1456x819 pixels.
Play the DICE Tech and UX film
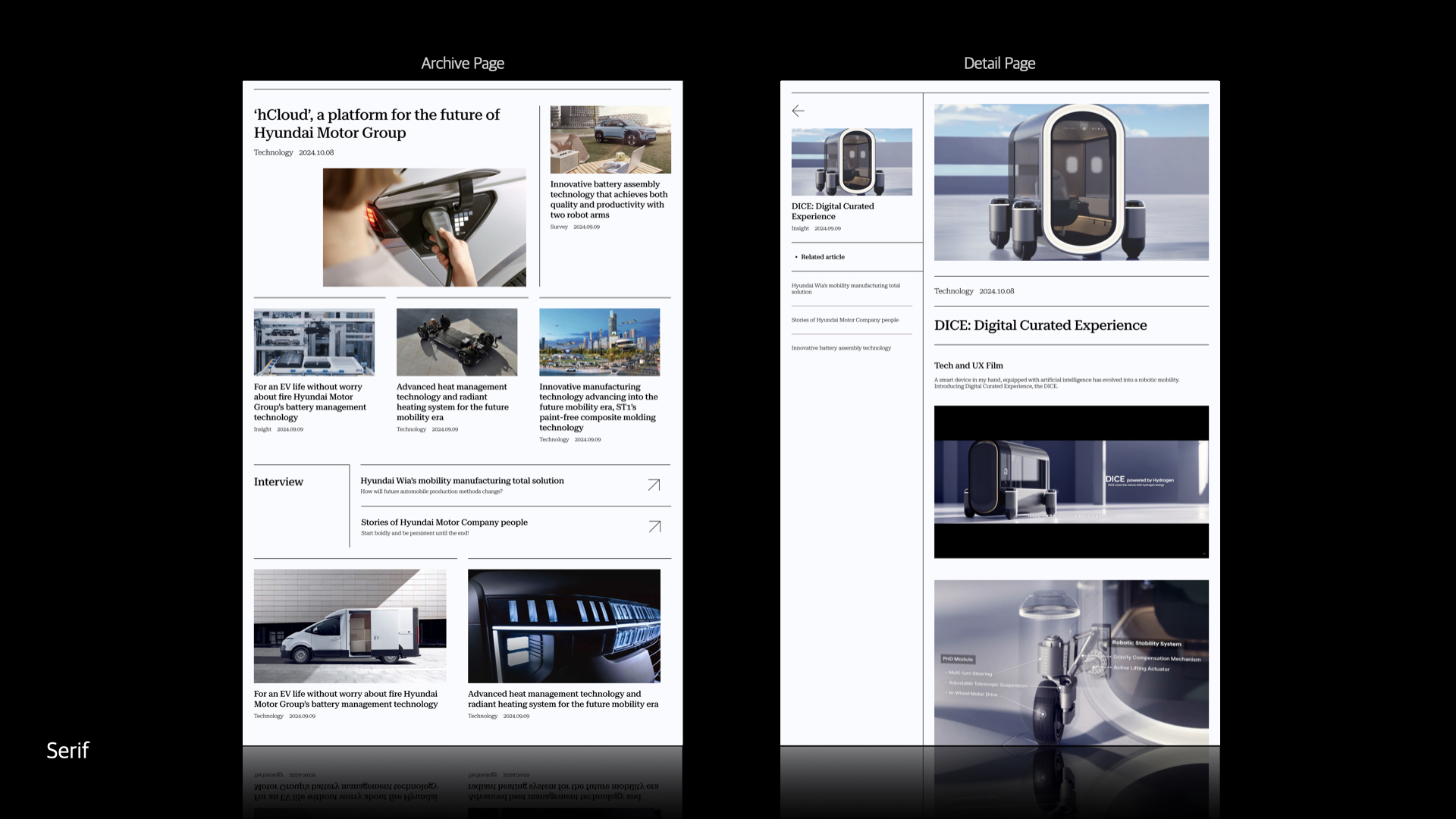pyautogui.click(x=1071, y=482)
